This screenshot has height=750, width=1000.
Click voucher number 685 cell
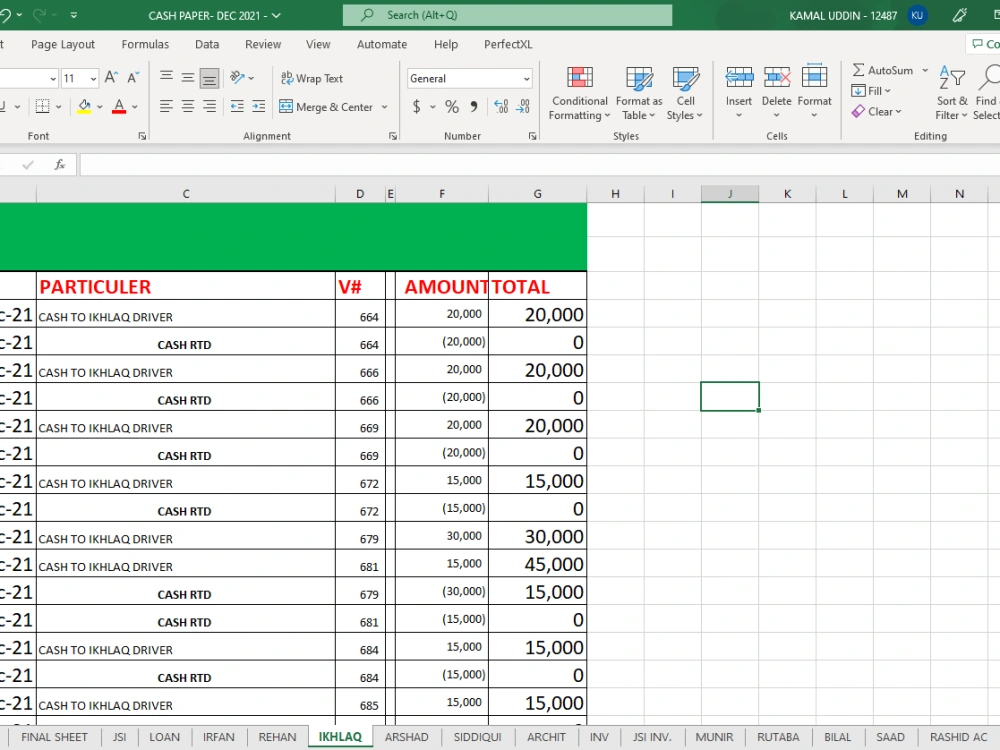pos(360,703)
